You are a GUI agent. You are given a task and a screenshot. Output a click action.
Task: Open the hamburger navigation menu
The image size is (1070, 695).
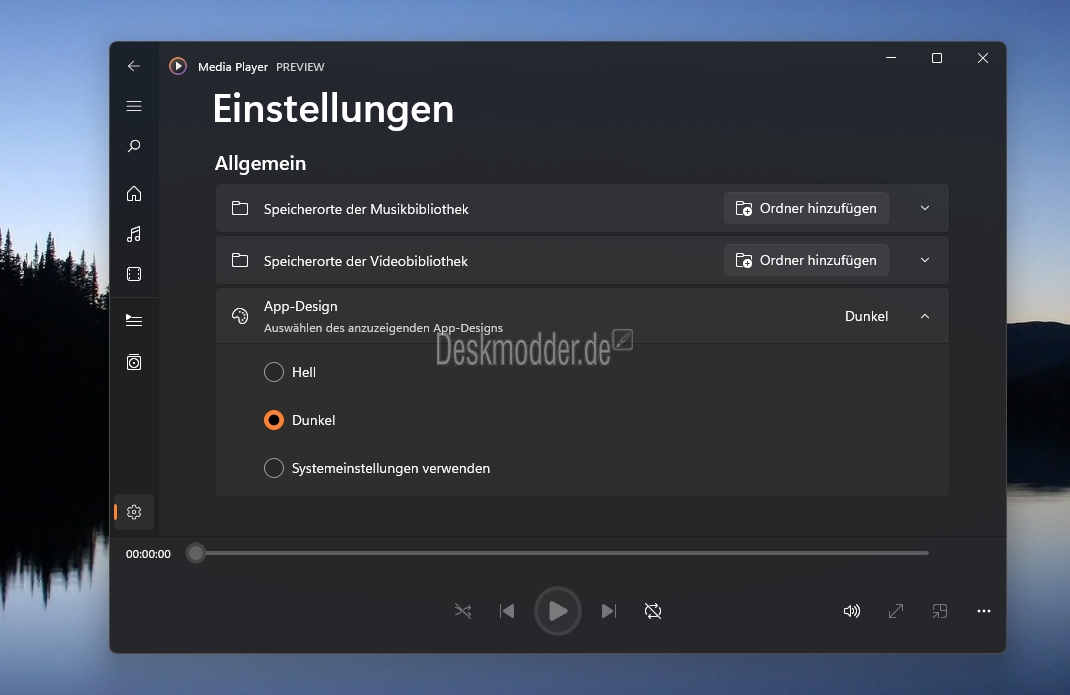134,106
